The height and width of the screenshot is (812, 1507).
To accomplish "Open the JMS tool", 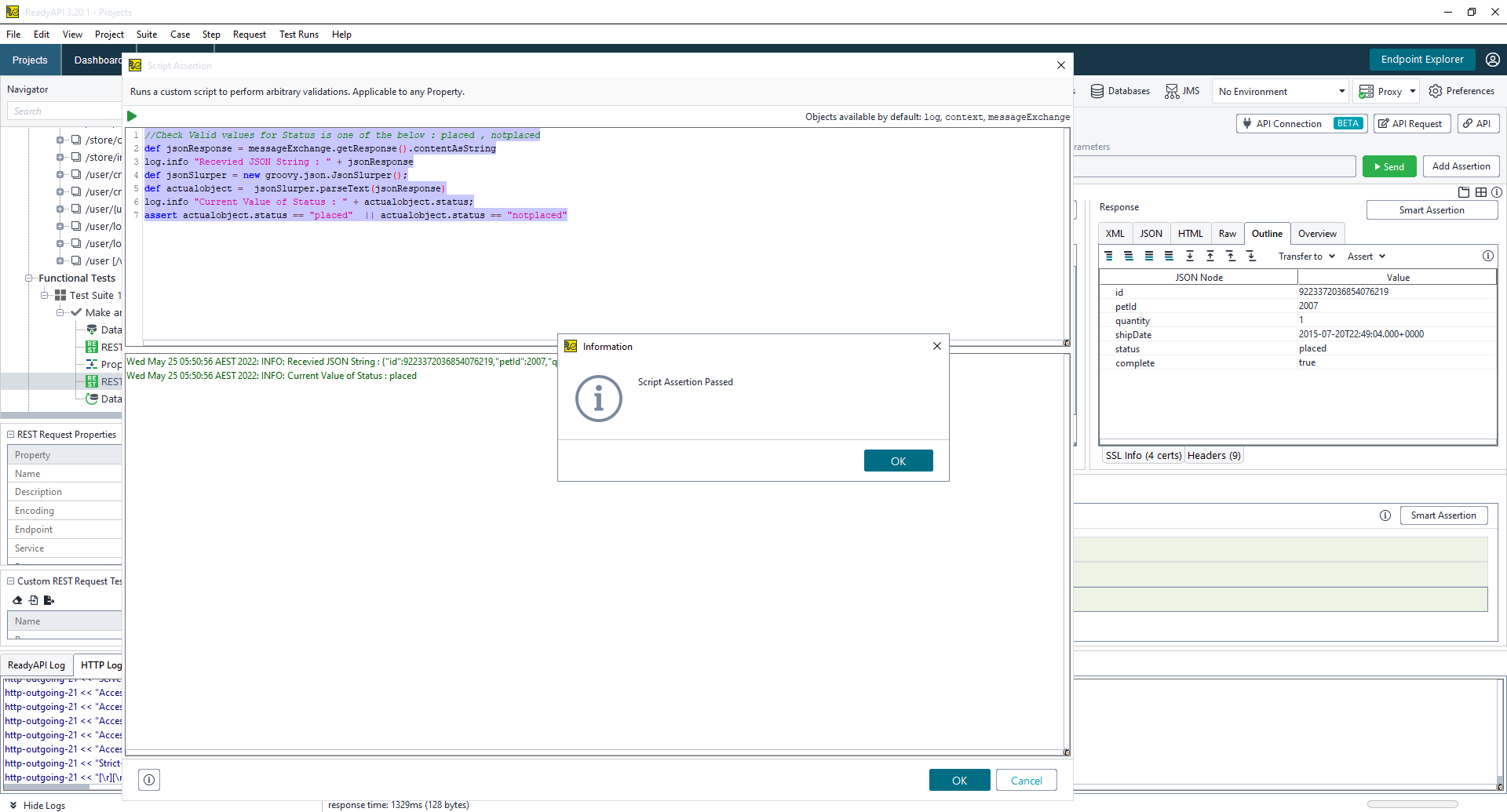I will (1182, 91).
